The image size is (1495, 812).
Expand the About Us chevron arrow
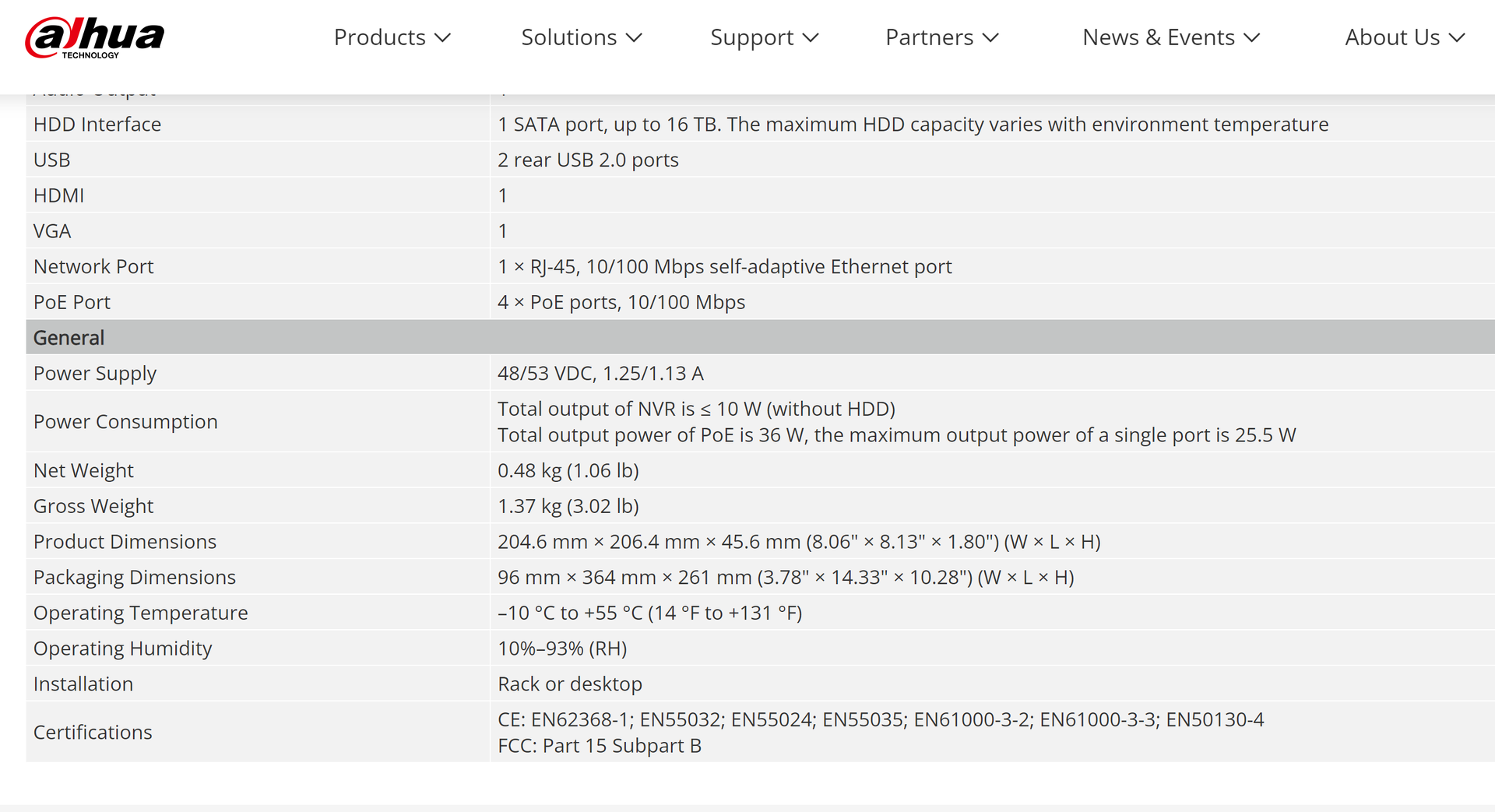(x=1457, y=37)
